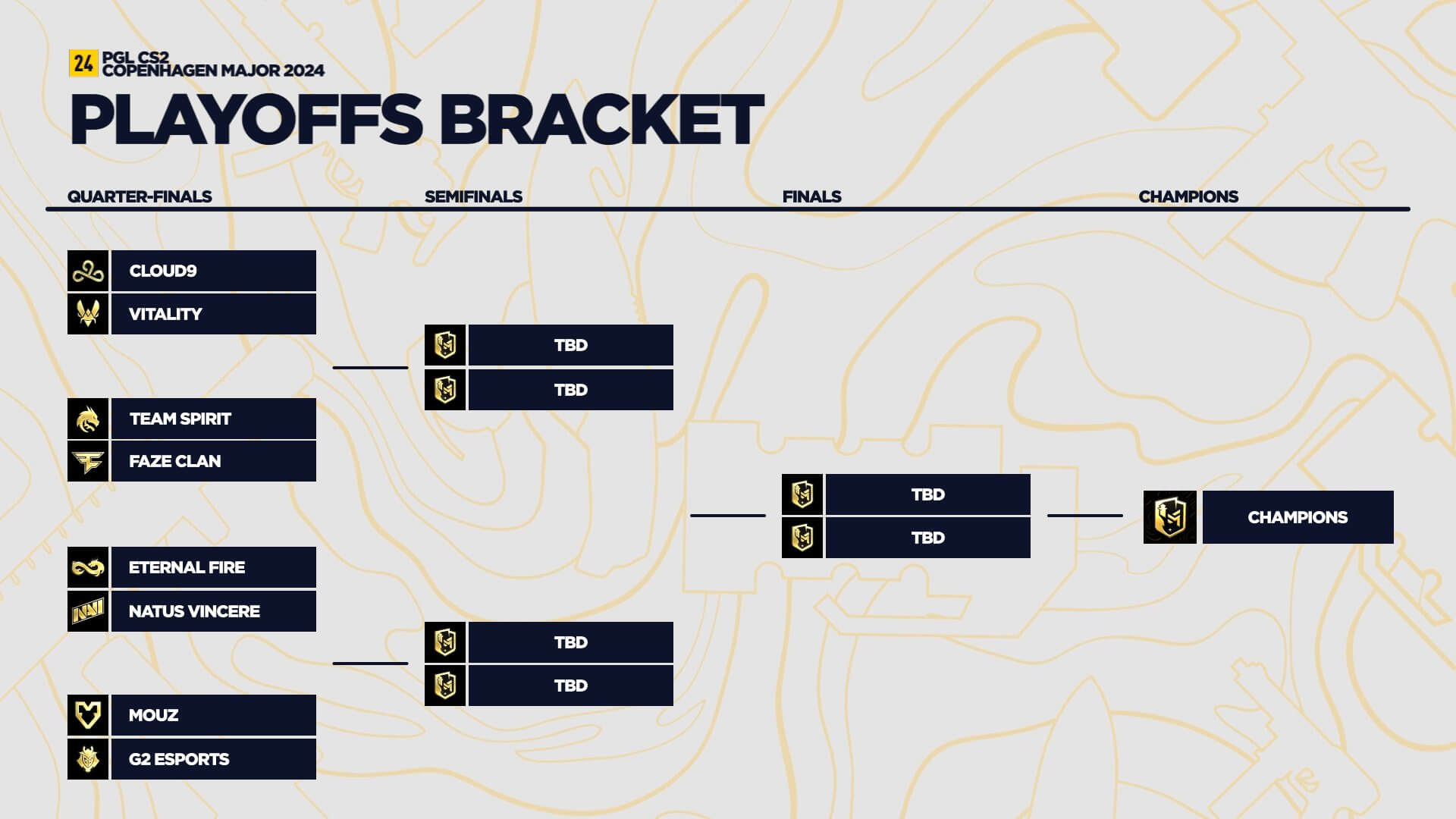Click the Champions trophy icon
Image resolution: width=1456 pixels, height=819 pixels.
1169,517
